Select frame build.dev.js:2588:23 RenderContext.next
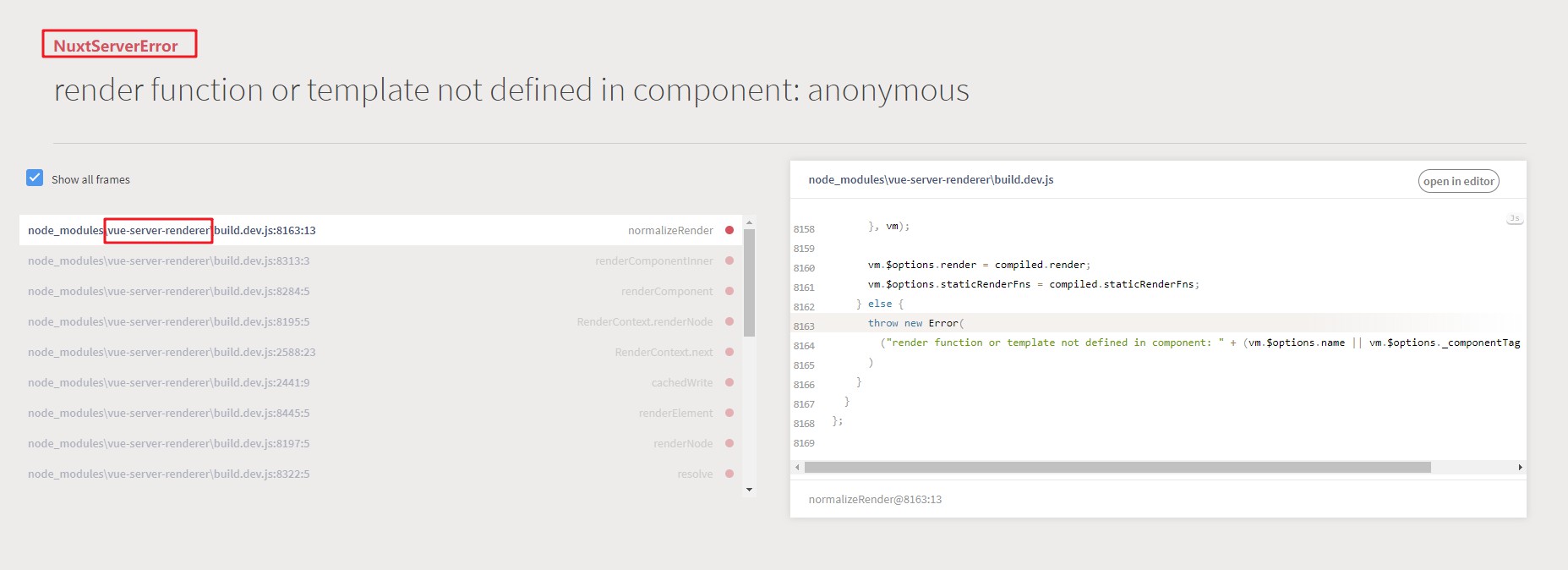The height and width of the screenshot is (570, 1568). (380, 352)
